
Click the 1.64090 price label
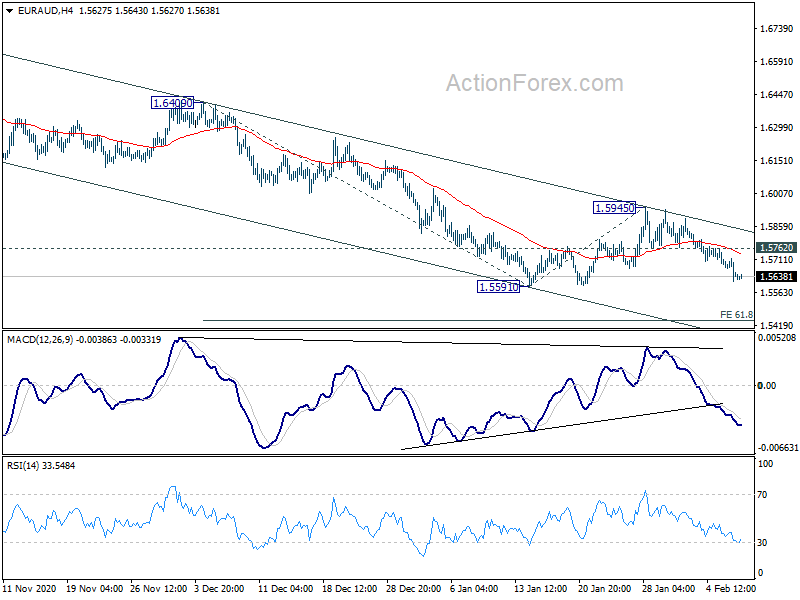pyautogui.click(x=173, y=103)
